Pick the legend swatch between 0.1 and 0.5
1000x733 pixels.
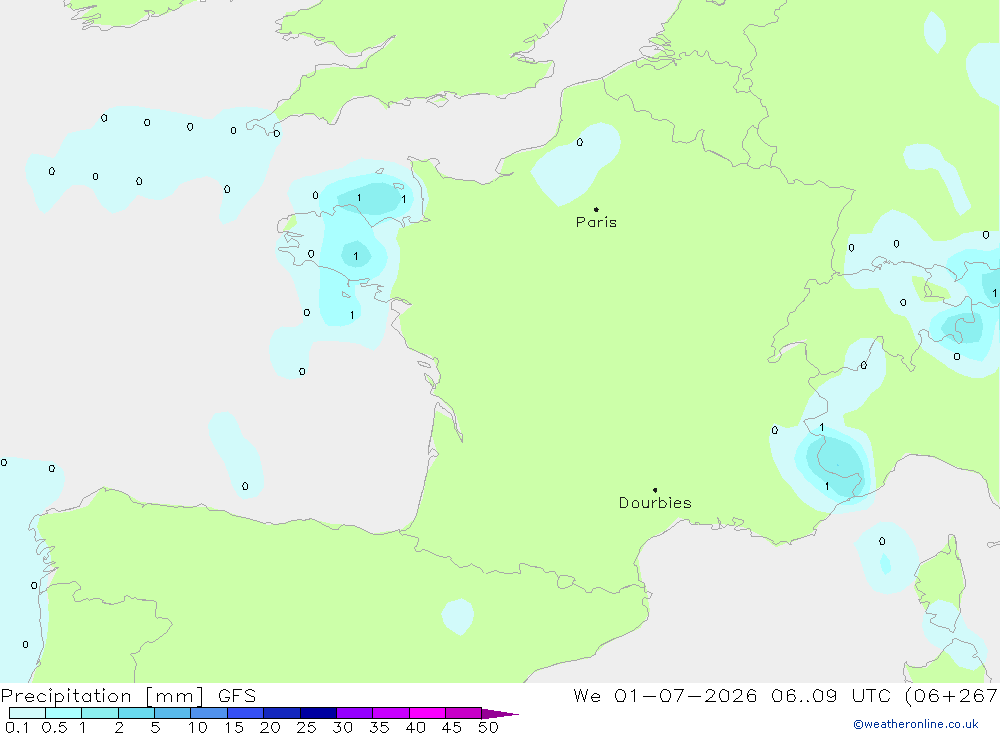(27, 713)
